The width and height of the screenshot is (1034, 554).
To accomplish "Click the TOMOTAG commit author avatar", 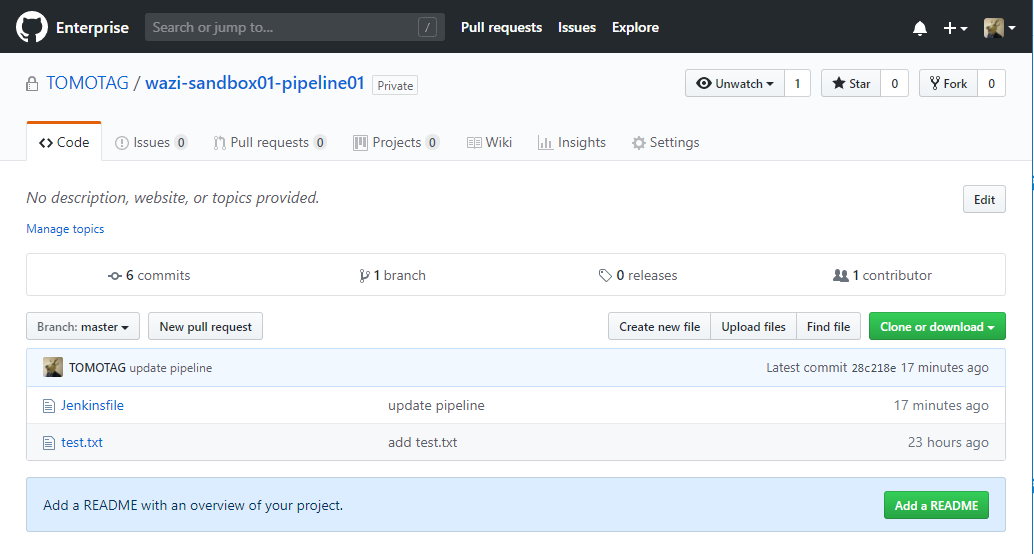I will click(53, 367).
